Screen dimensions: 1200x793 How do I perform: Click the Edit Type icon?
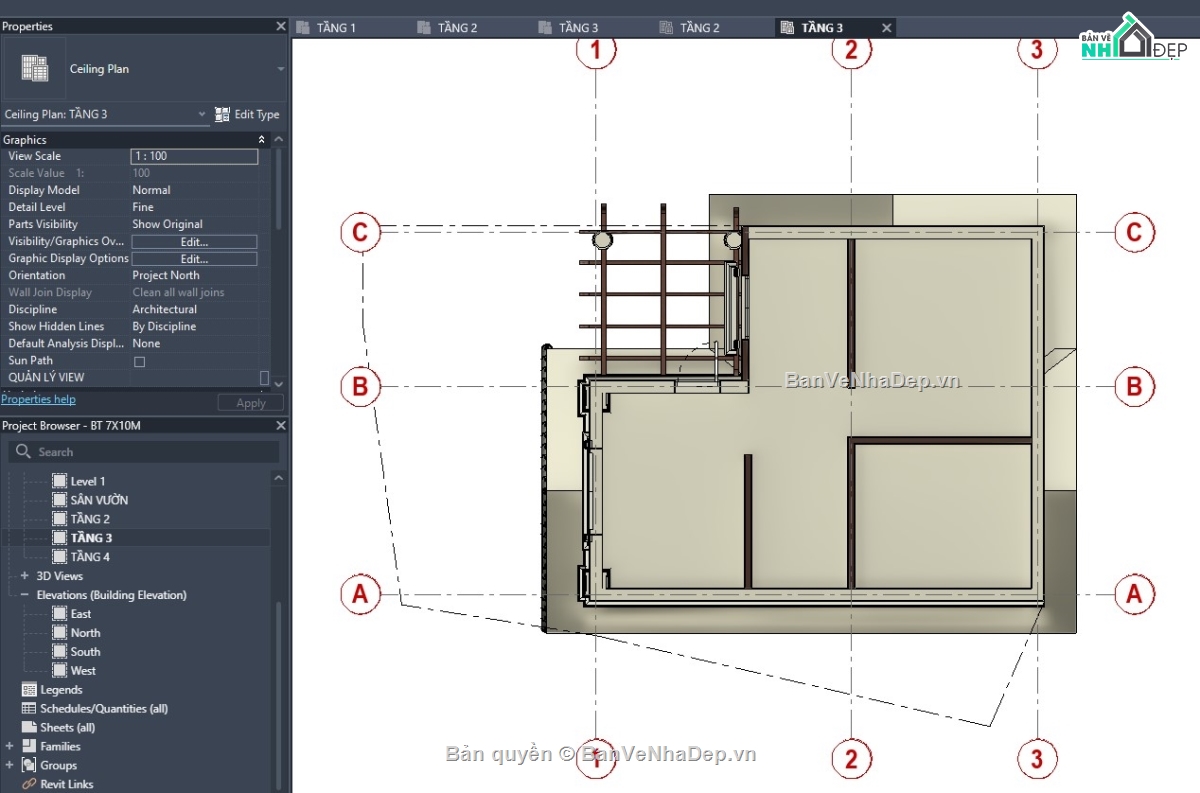[222, 114]
